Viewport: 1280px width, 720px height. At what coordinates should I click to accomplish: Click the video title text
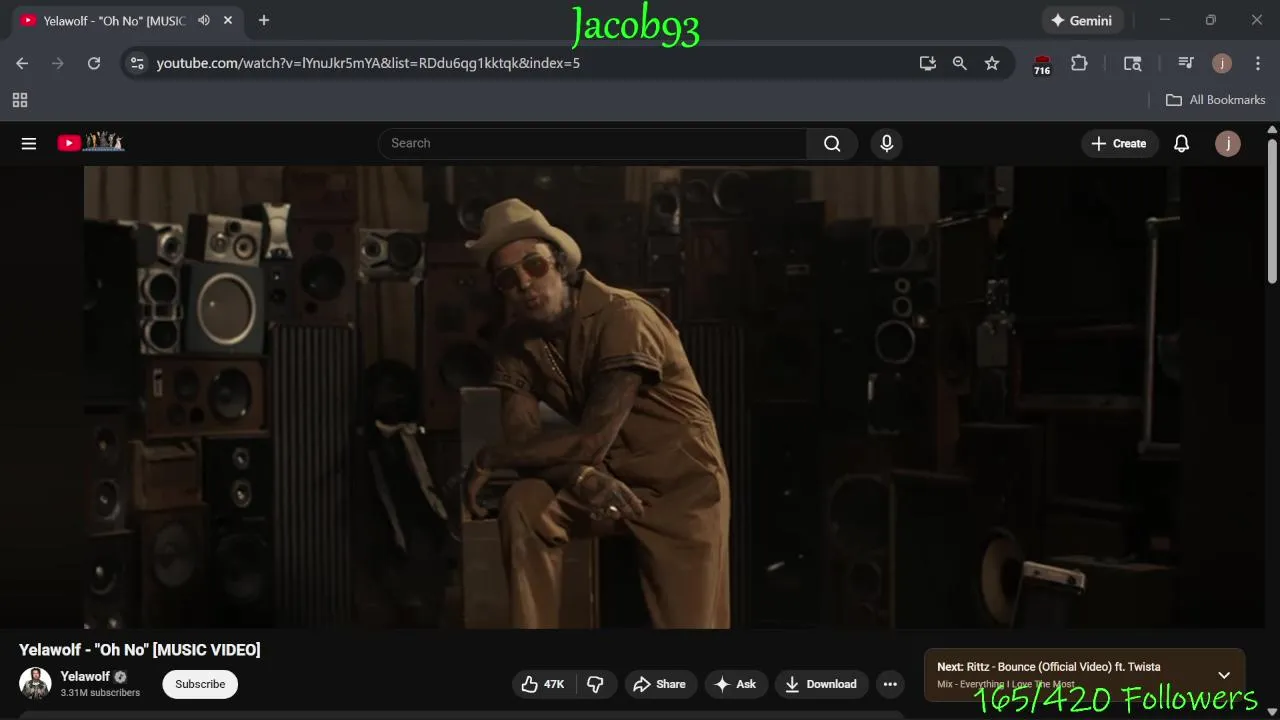(140, 650)
